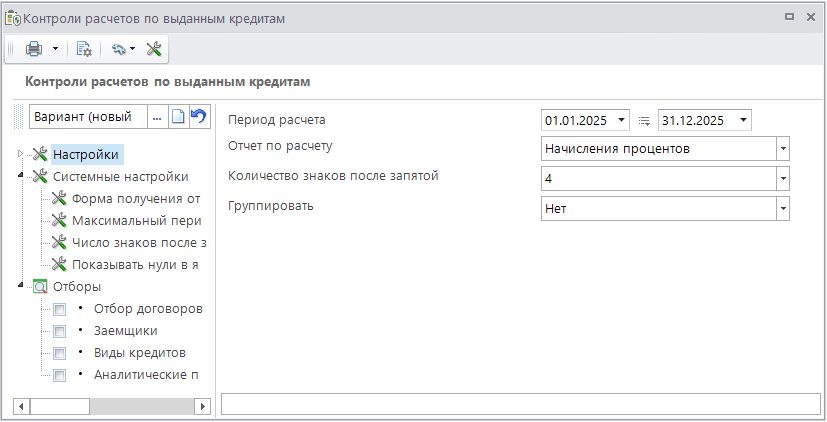
Task: Click the tree panel horizontal scrollbar right arrow
Action: tap(204, 406)
